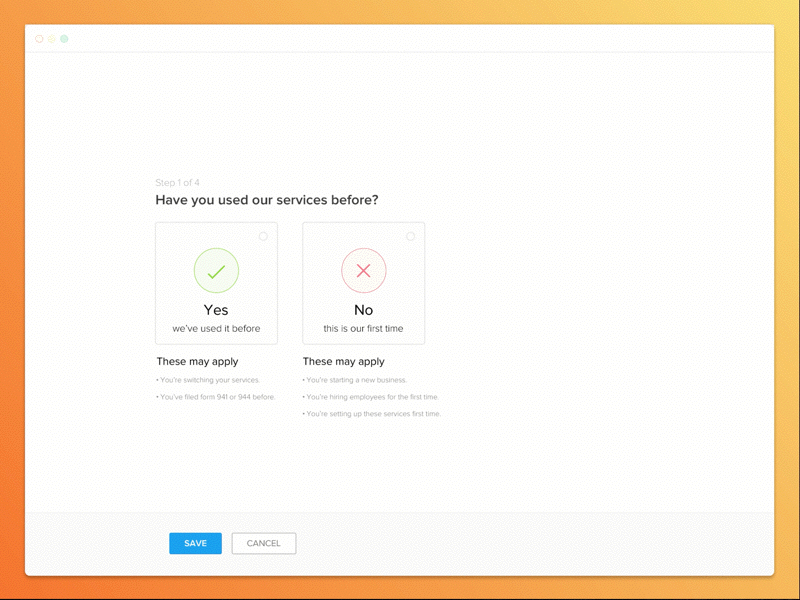Click the CANCEL button

[263, 543]
